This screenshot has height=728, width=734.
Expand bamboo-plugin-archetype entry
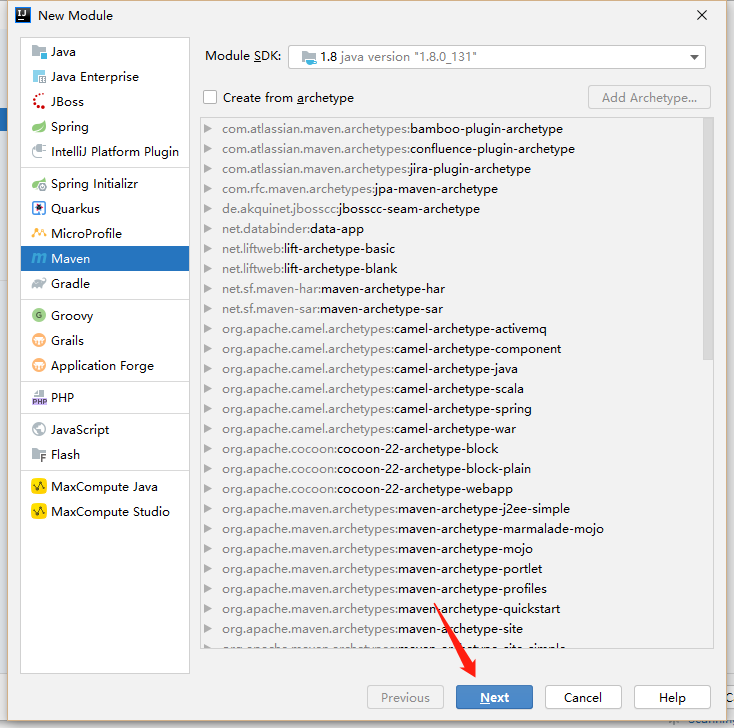click(208, 128)
